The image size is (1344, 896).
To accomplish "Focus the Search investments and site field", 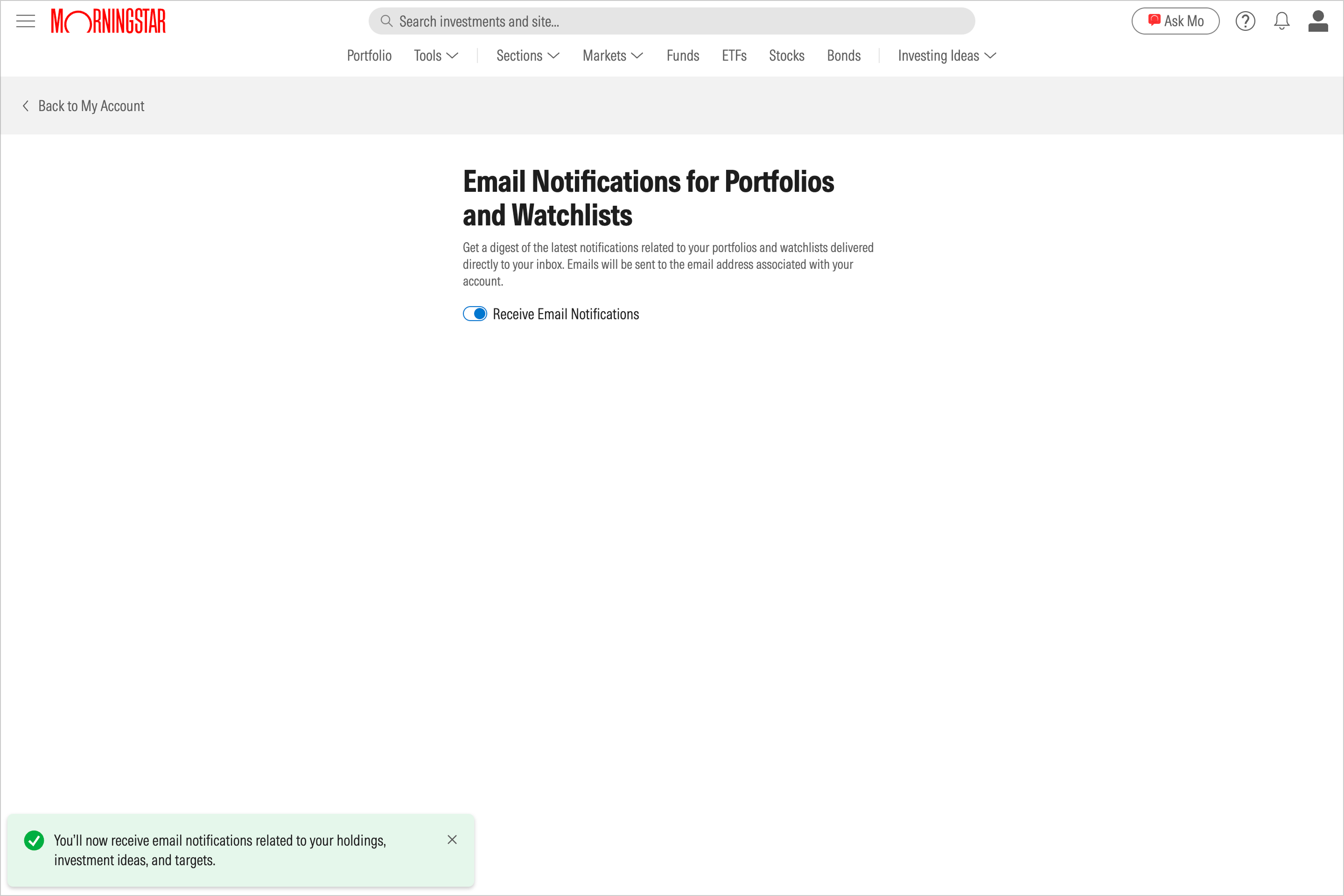I will click(672, 21).
